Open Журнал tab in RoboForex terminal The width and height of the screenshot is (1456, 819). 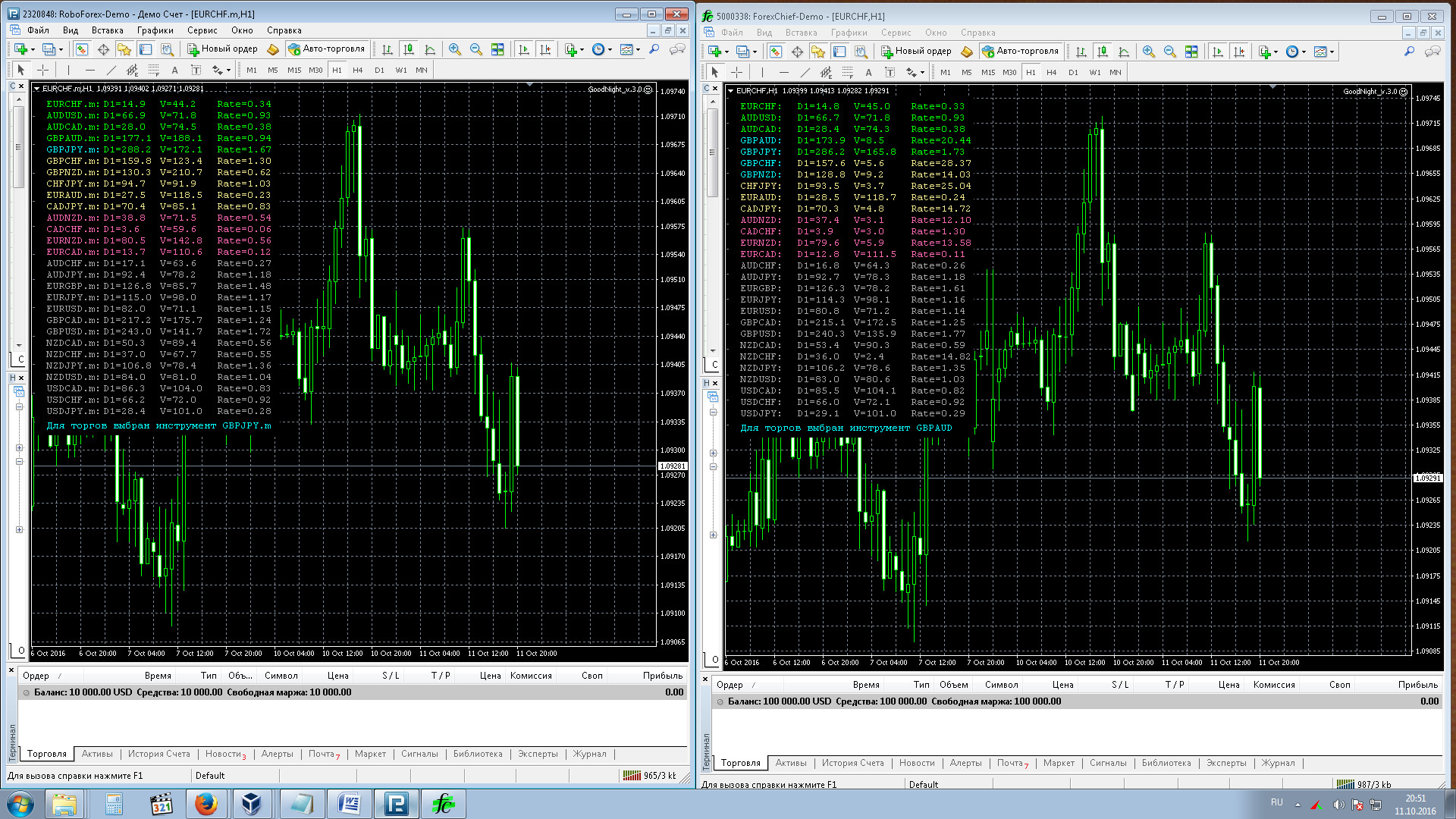(589, 754)
